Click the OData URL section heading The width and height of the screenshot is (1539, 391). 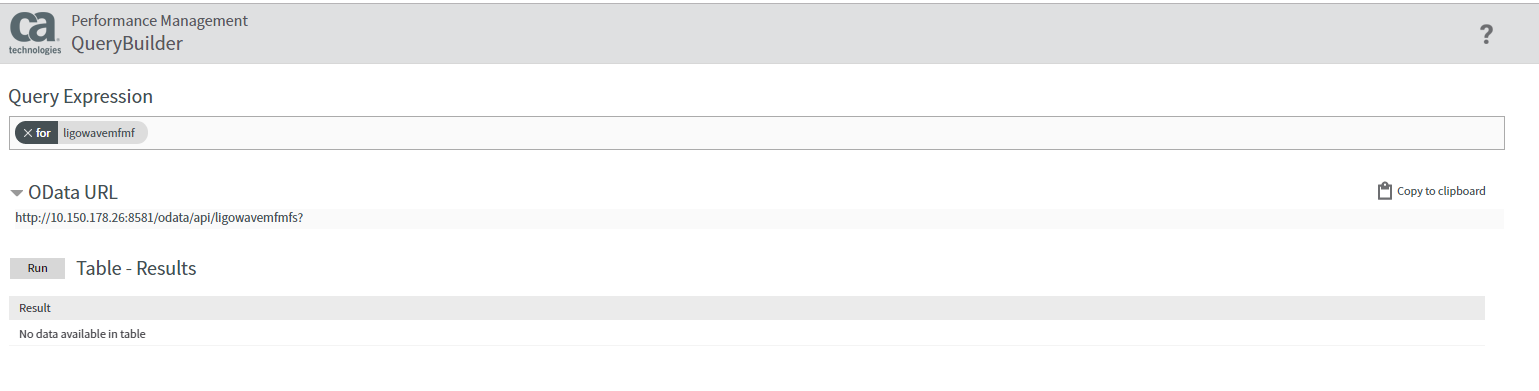[73, 193]
